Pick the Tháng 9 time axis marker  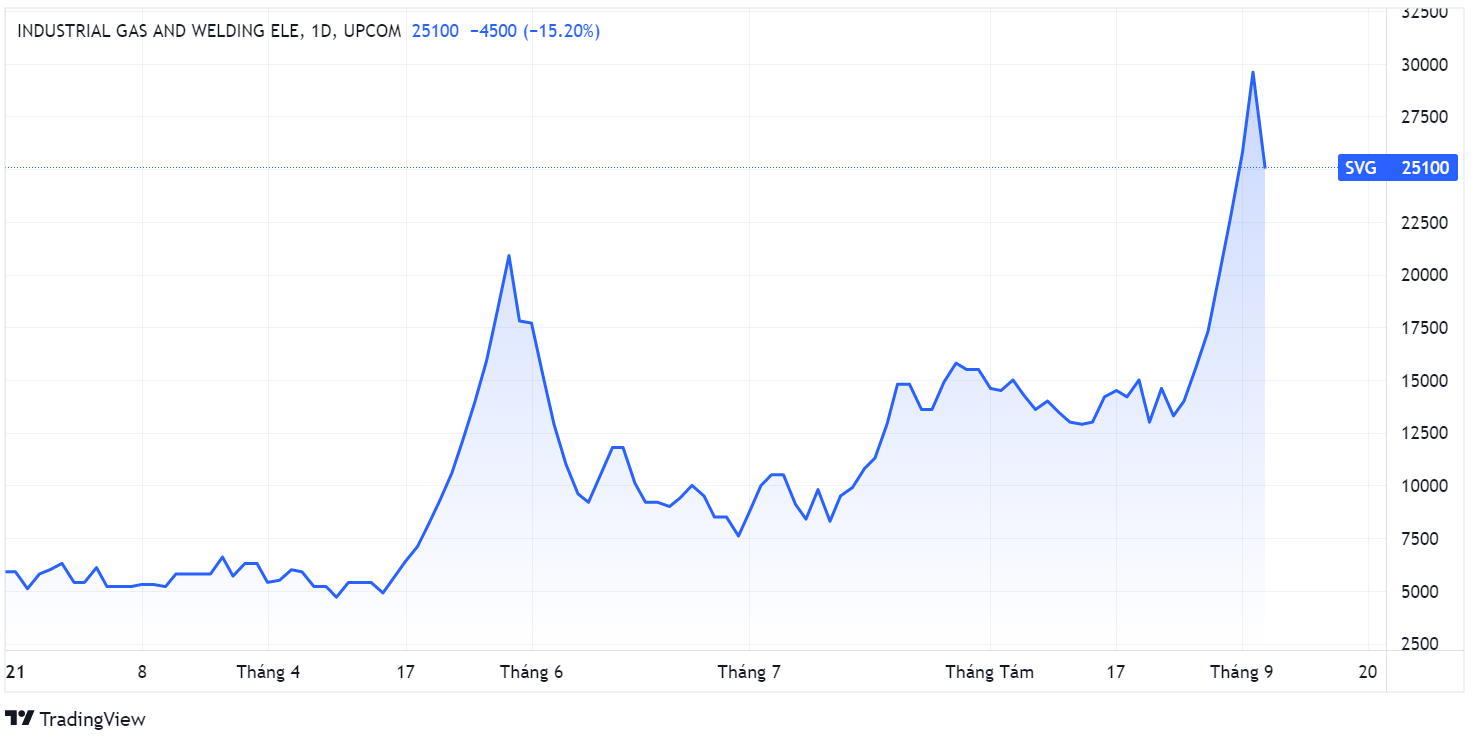tap(1241, 672)
